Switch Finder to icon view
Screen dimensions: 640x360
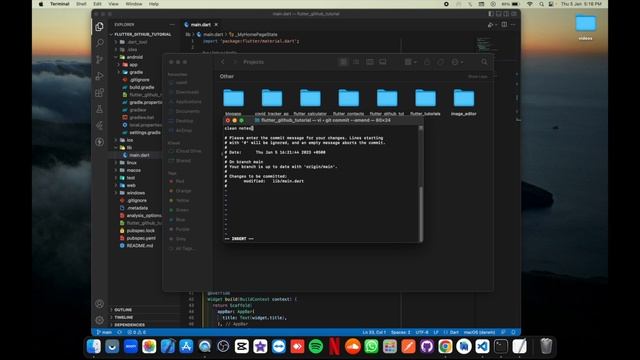(343, 62)
